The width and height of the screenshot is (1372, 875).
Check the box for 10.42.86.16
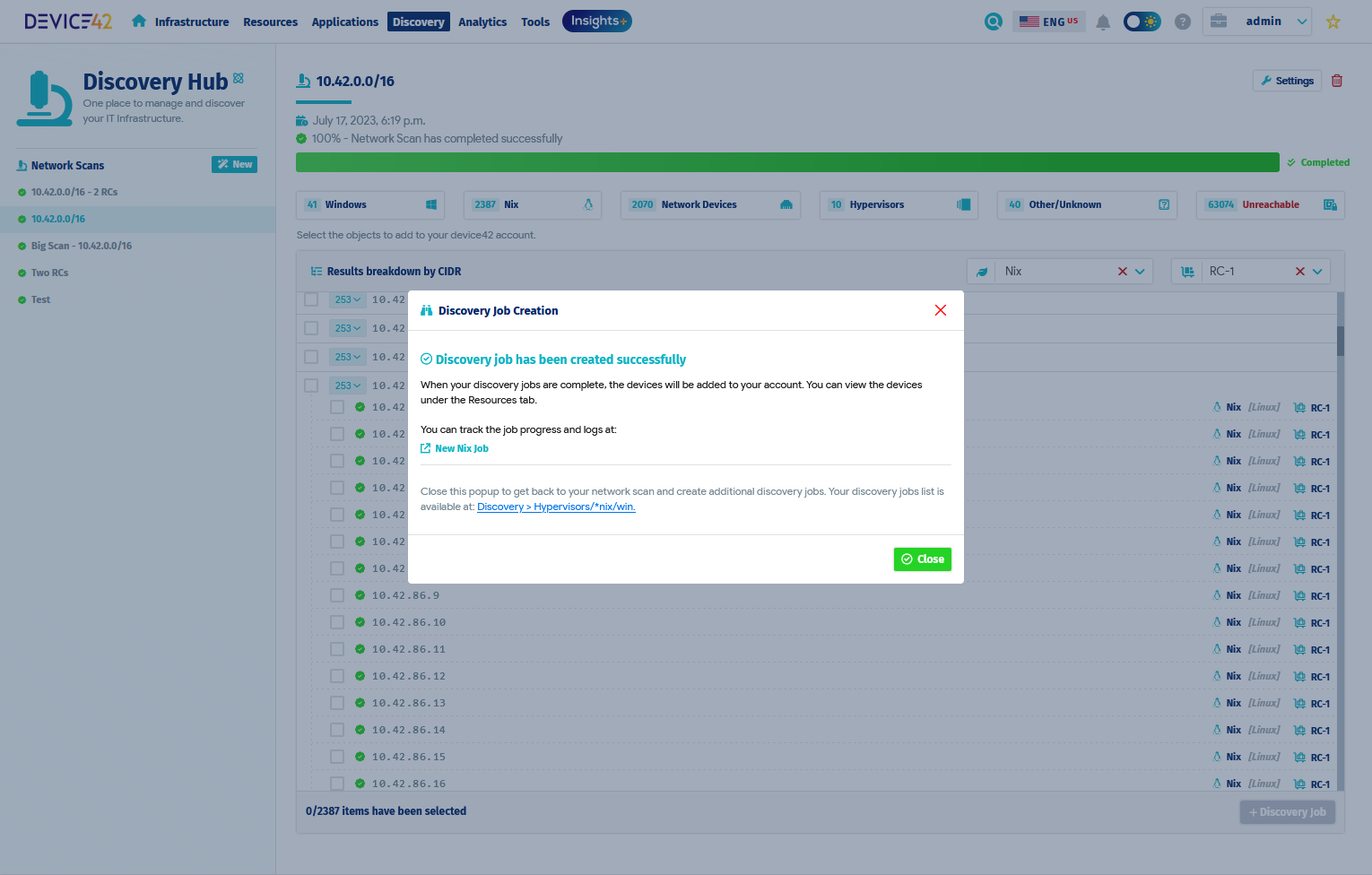pyautogui.click(x=337, y=784)
